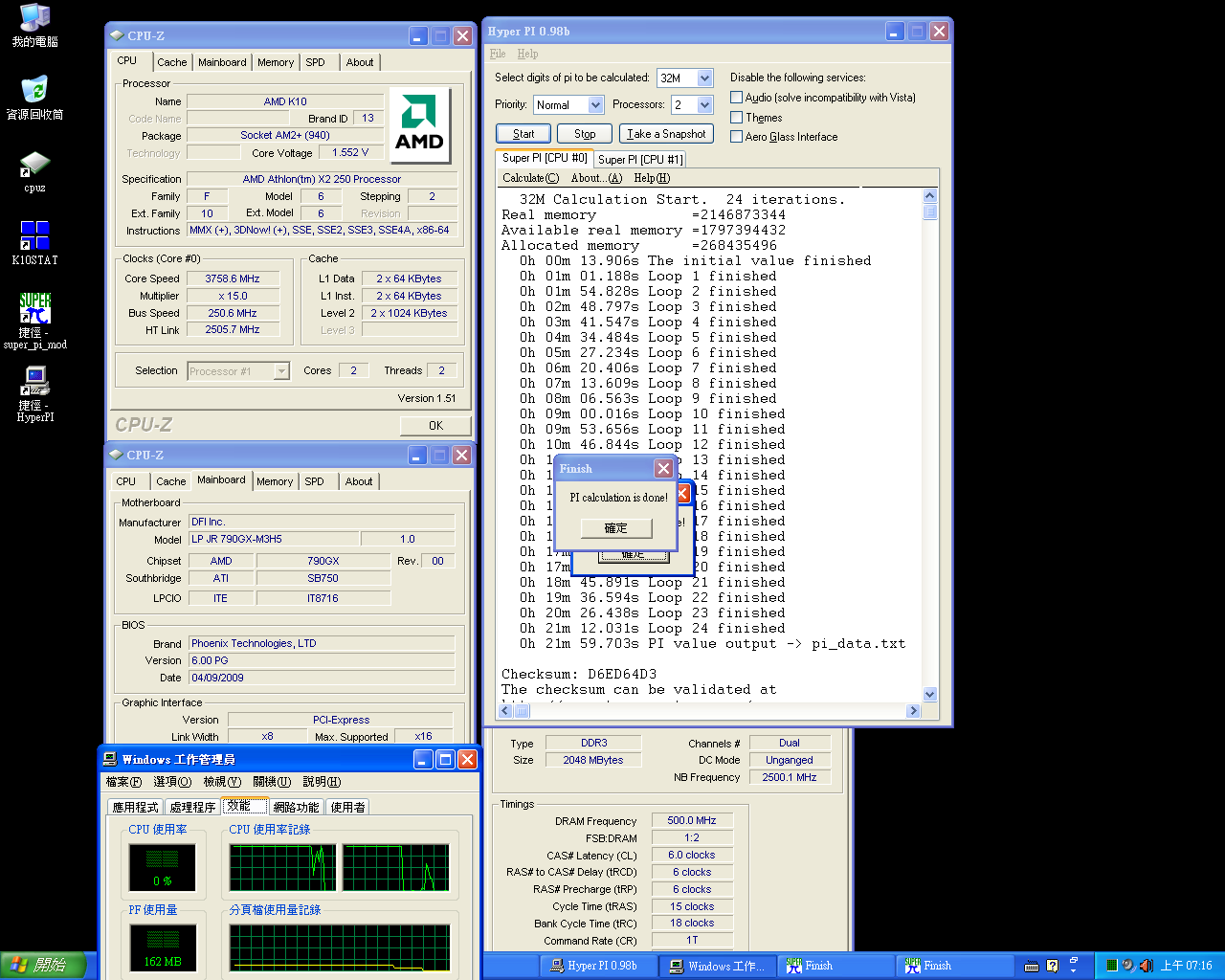
Task: Click the Super PI log vertical scrollbar thumb
Action: pyautogui.click(x=930, y=212)
